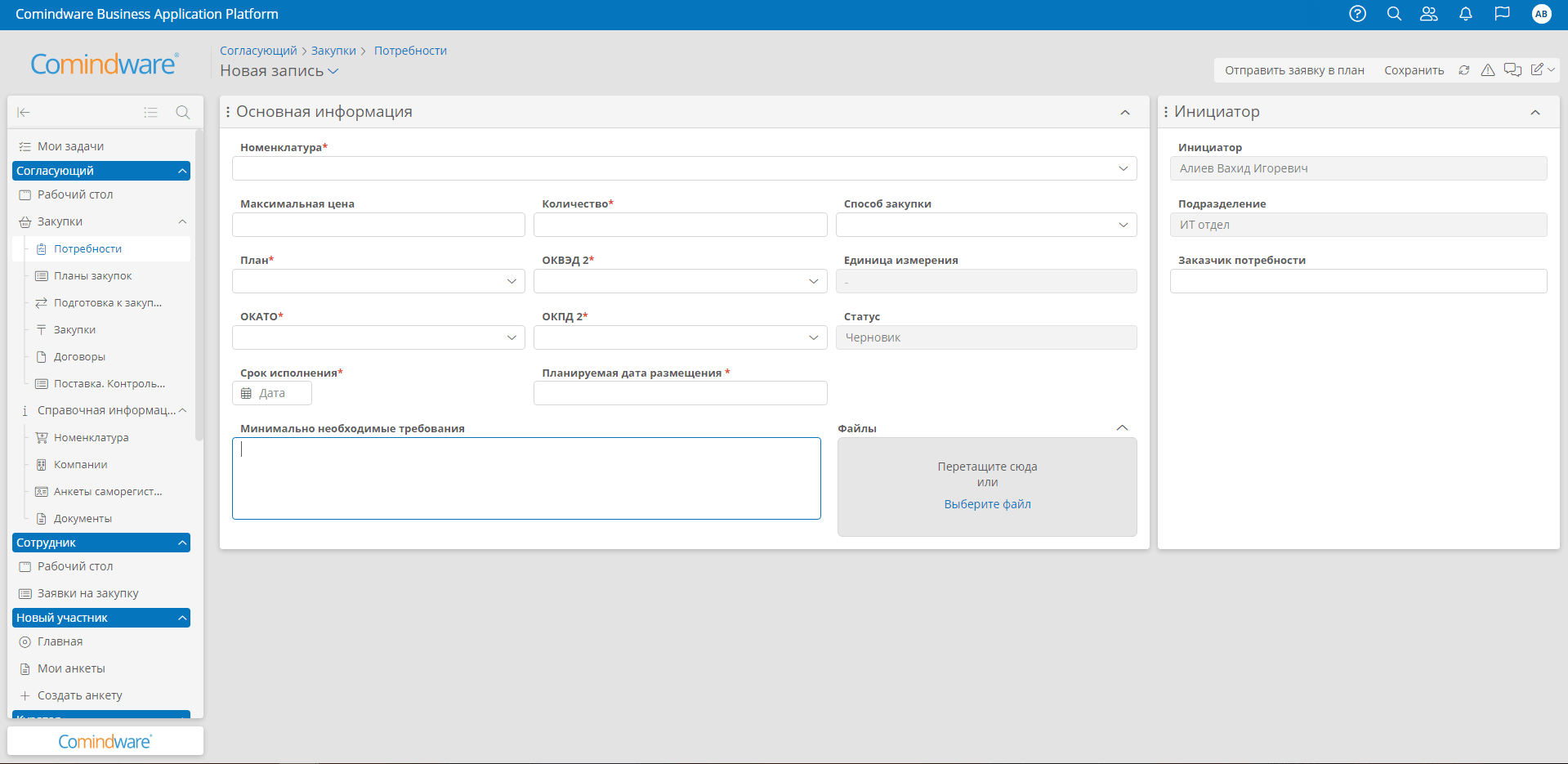
Task: Click the calendar icon in Срок исполнения field
Action: (246, 394)
